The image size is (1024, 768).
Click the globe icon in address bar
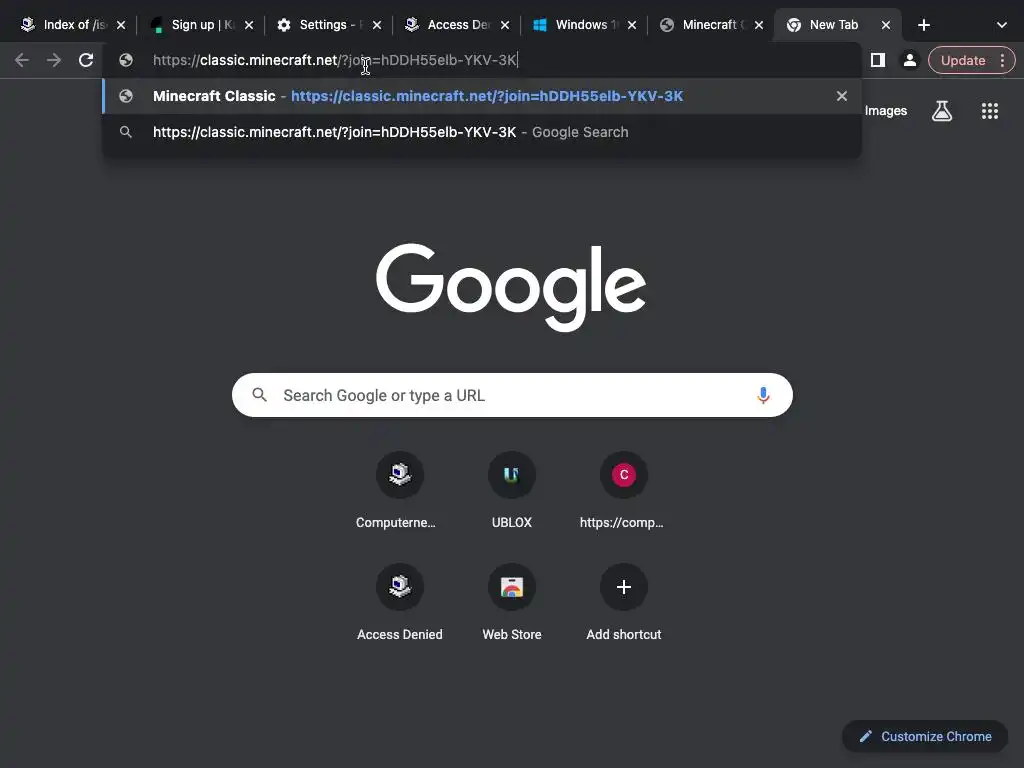point(126,60)
